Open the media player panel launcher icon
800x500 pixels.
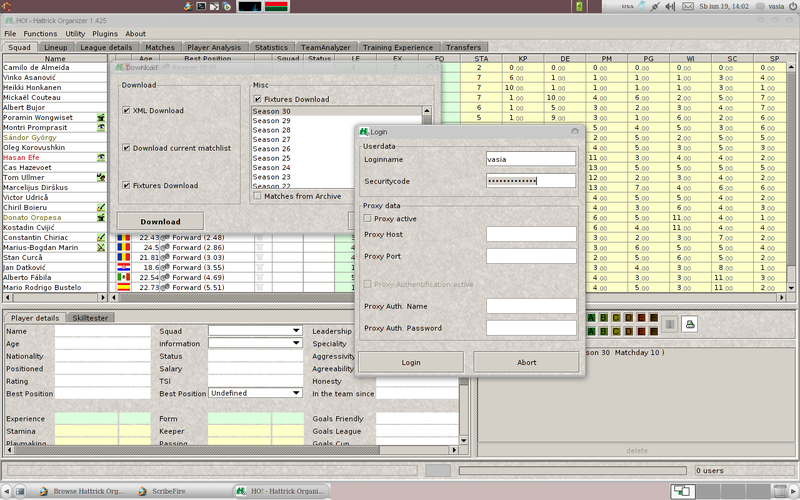(228, 6)
